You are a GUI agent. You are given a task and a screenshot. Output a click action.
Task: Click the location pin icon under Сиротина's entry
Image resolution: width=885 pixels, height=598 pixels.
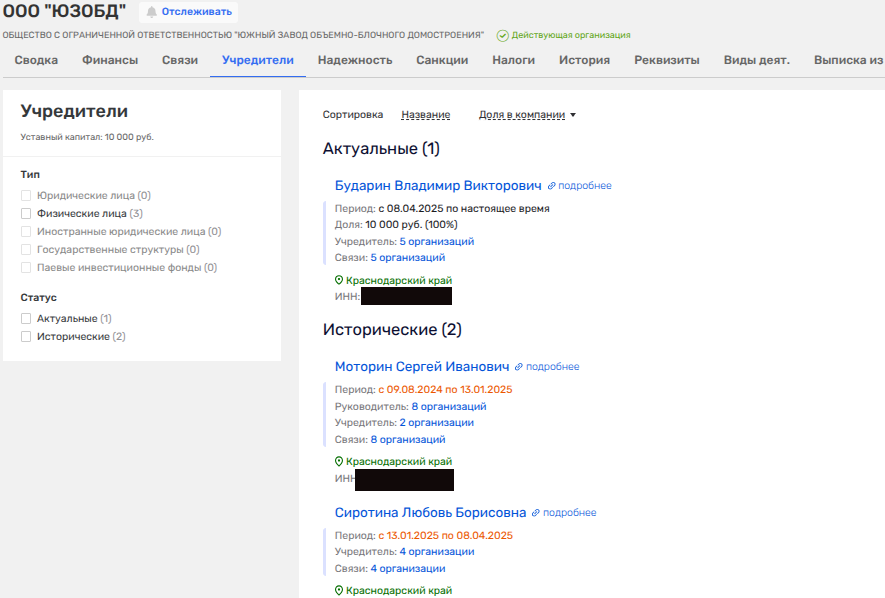pyautogui.click(x=339, y=591)
